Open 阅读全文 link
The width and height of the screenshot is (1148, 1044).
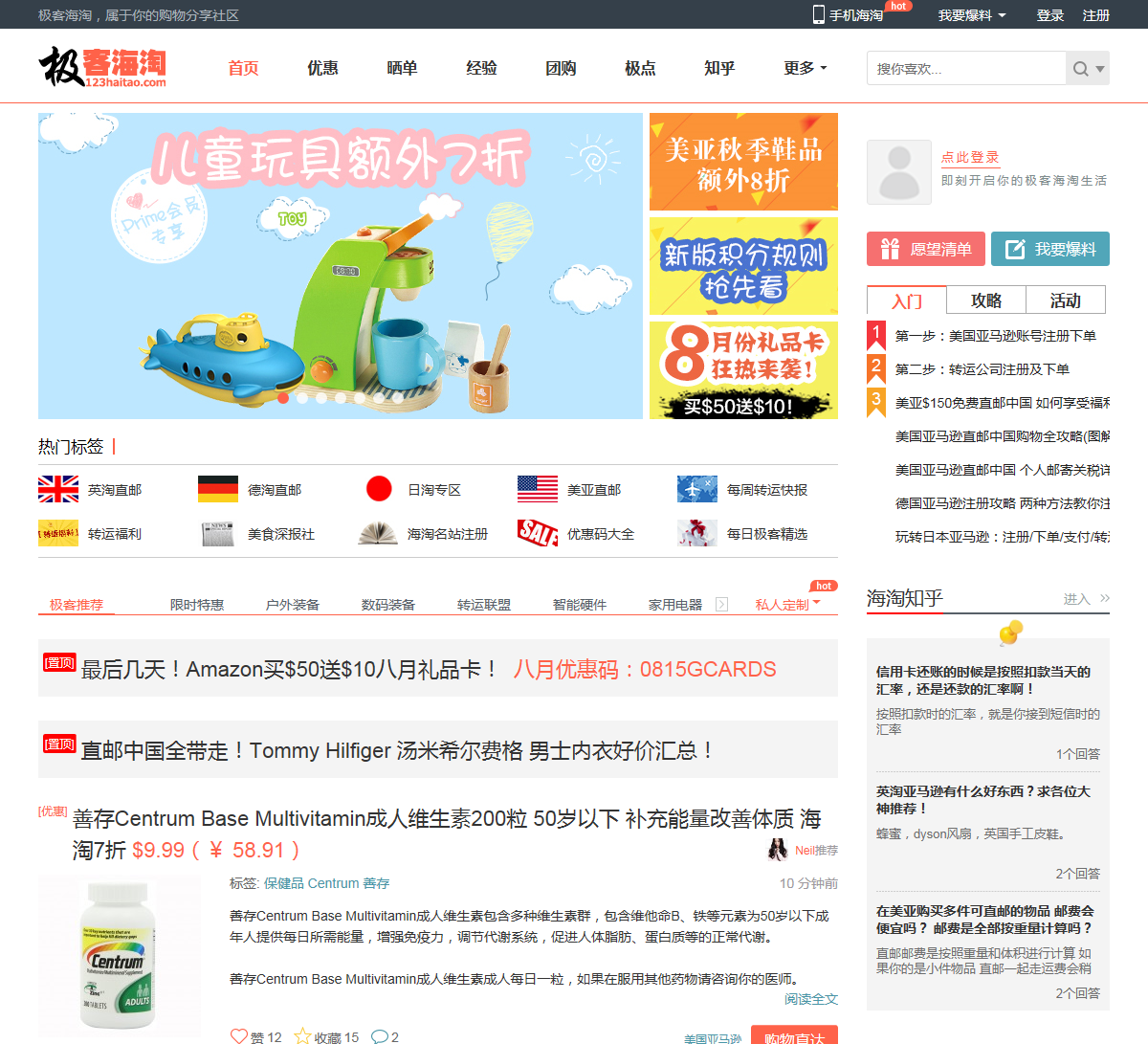(811, 999)
